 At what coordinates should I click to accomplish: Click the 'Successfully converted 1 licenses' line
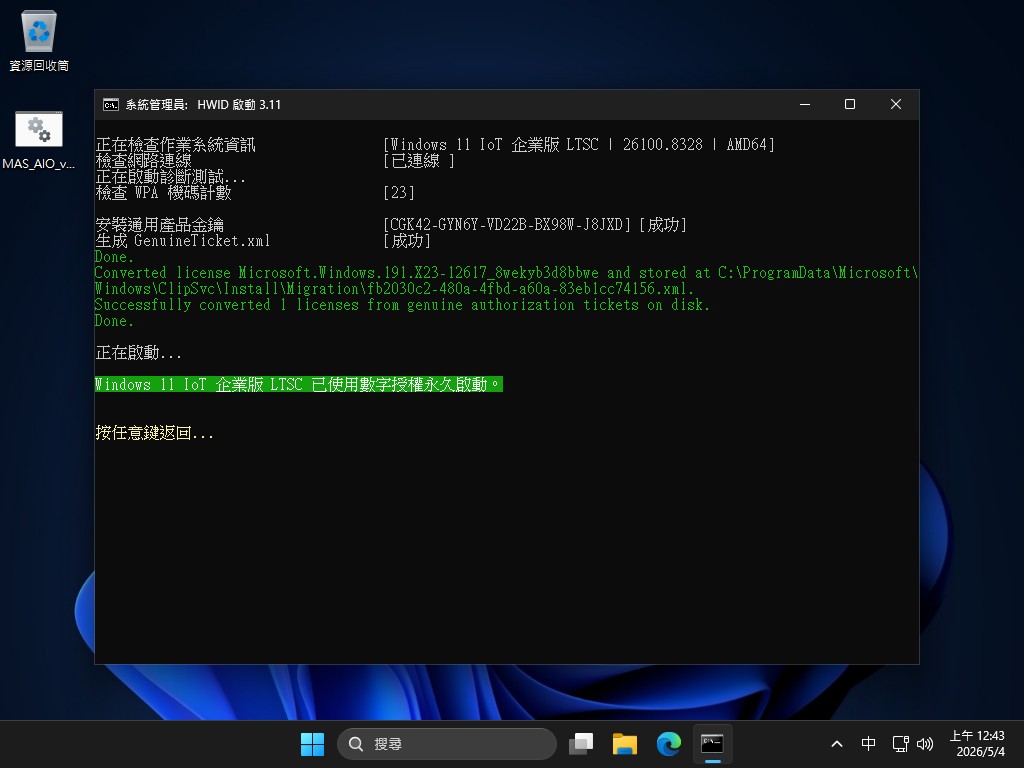(402, 305)
